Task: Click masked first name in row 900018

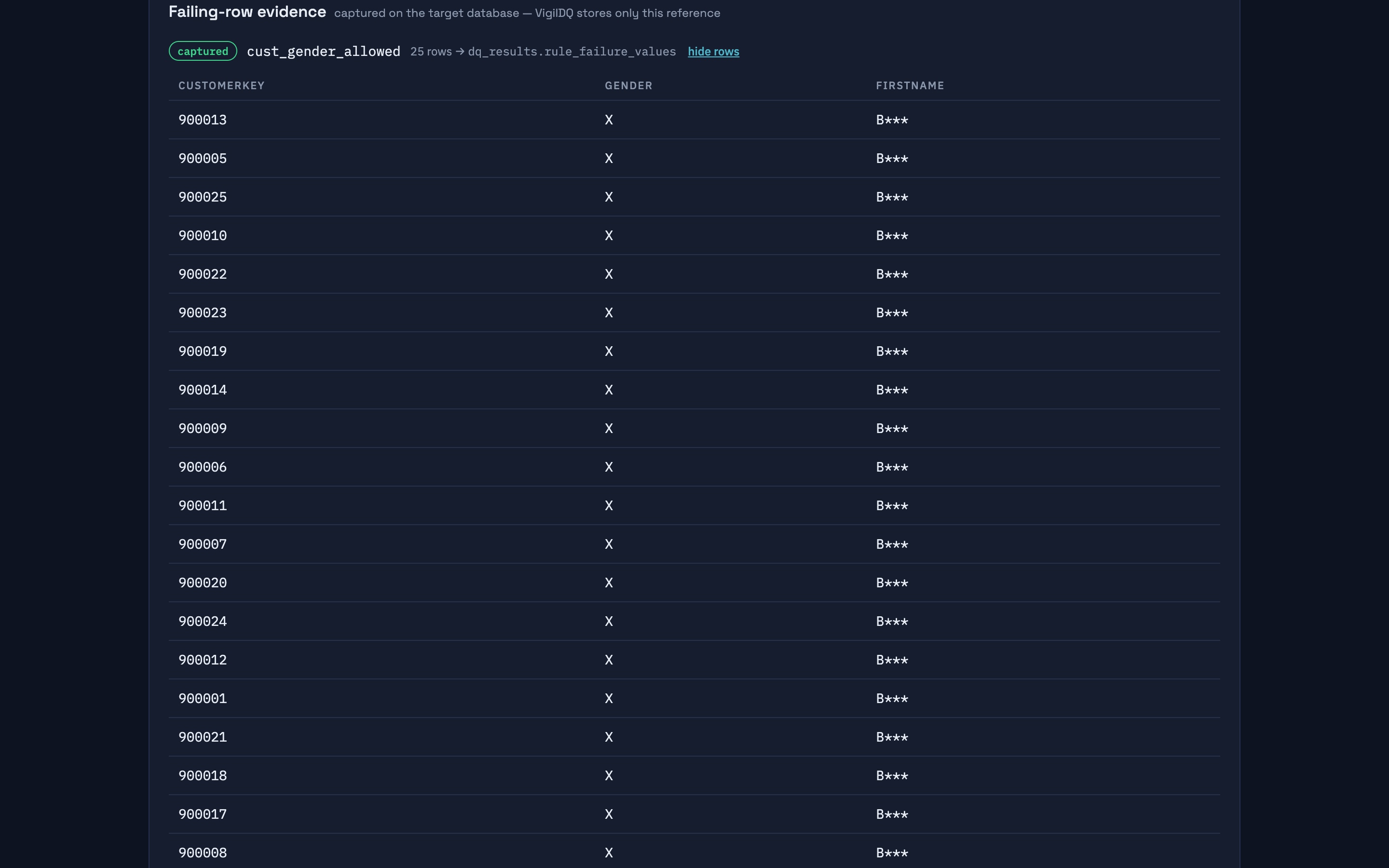Action: pyautogui.click(x=892, y=775)
